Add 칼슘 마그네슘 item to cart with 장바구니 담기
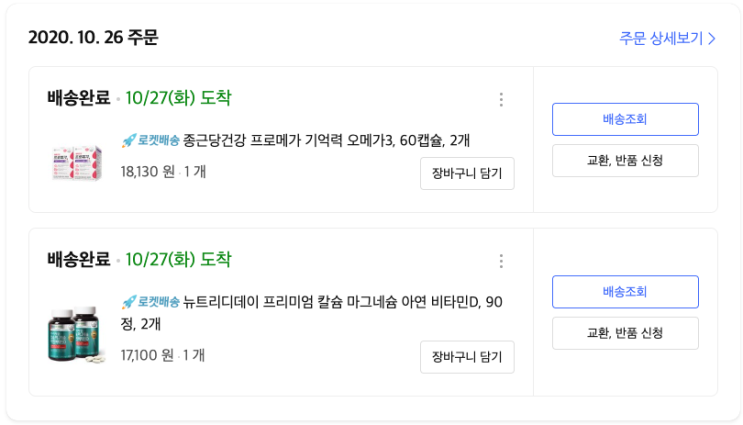 467,356
